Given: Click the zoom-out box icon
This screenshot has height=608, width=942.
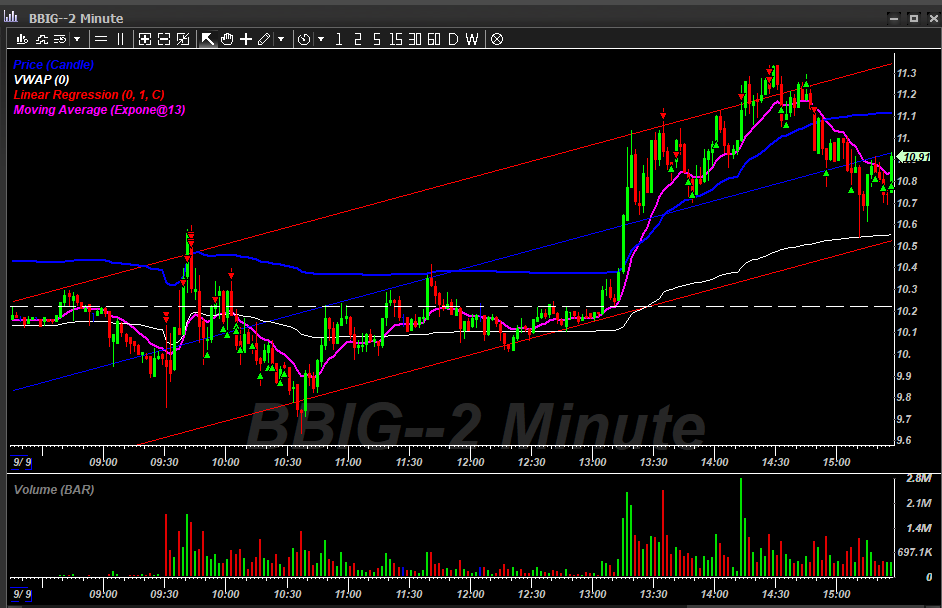Looking at the screenshot, I should [163, 39].
